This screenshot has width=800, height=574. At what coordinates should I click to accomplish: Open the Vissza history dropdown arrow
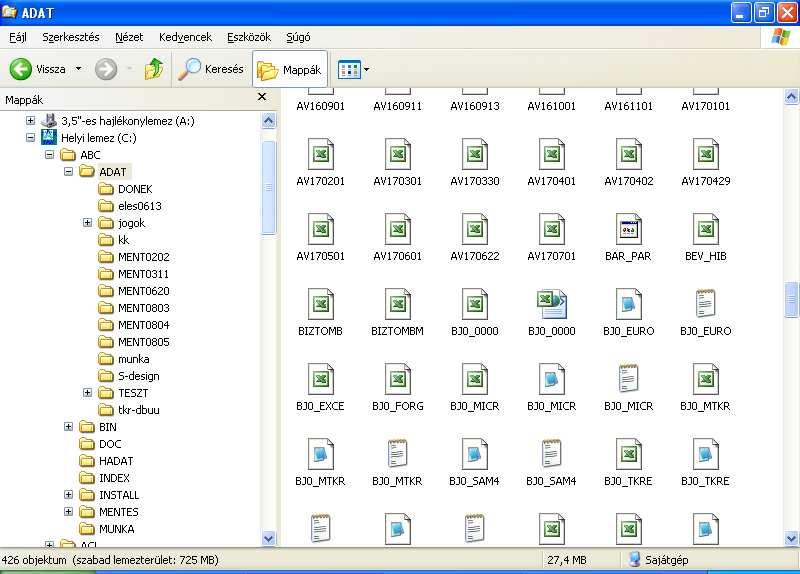coord(79,68)
